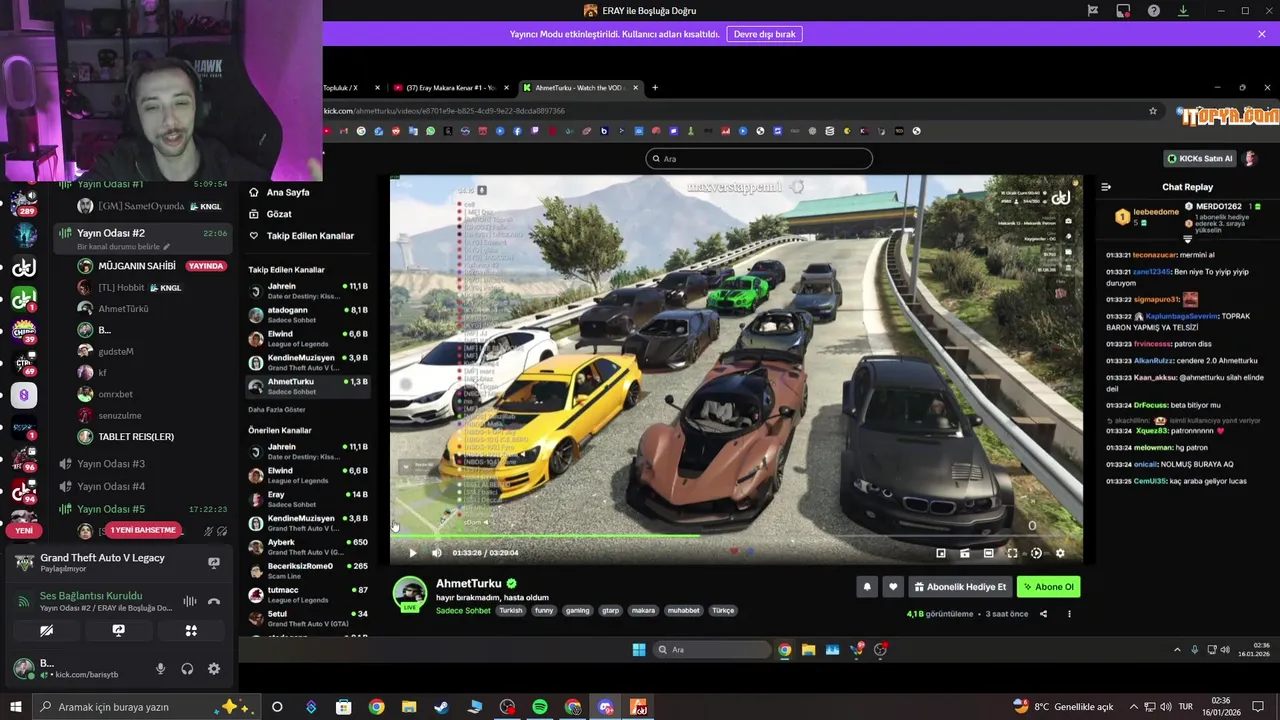The image size is (1280, 720).
Task: Mute Discord microphone
Action: (x=160, y=669)
